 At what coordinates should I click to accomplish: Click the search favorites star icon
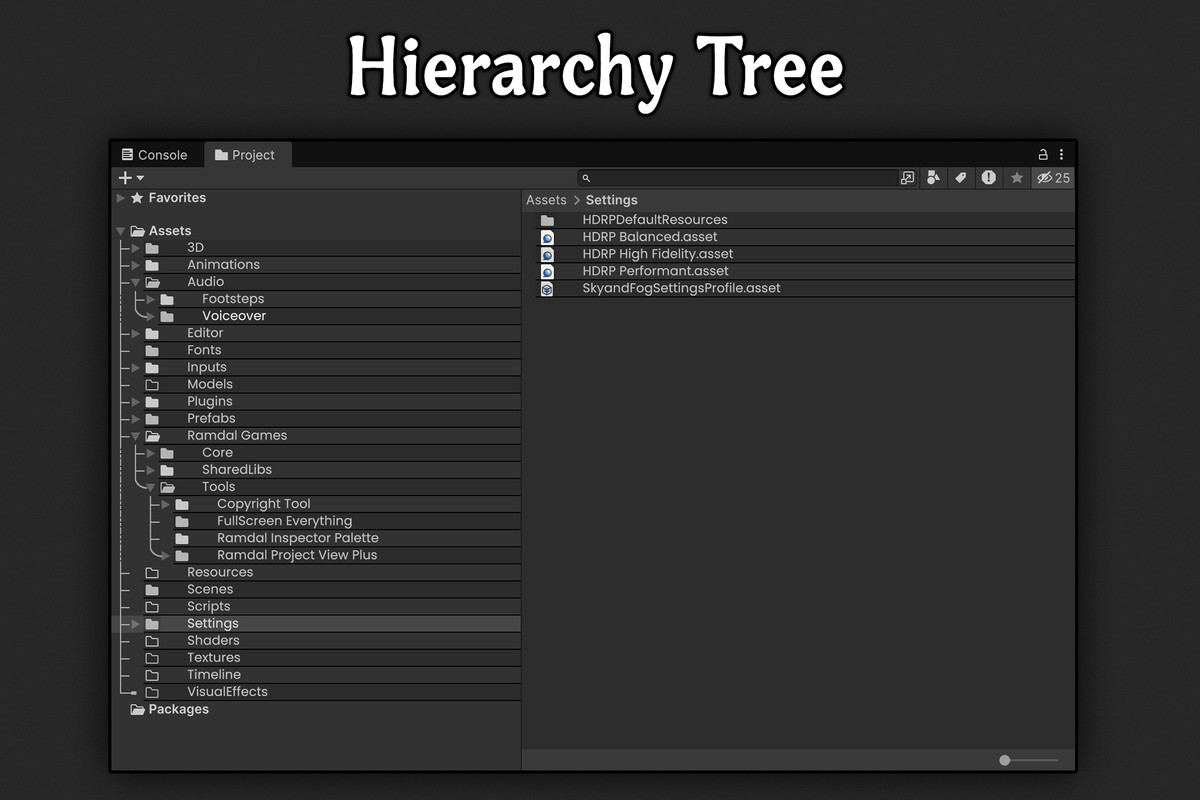[1016, 177]
